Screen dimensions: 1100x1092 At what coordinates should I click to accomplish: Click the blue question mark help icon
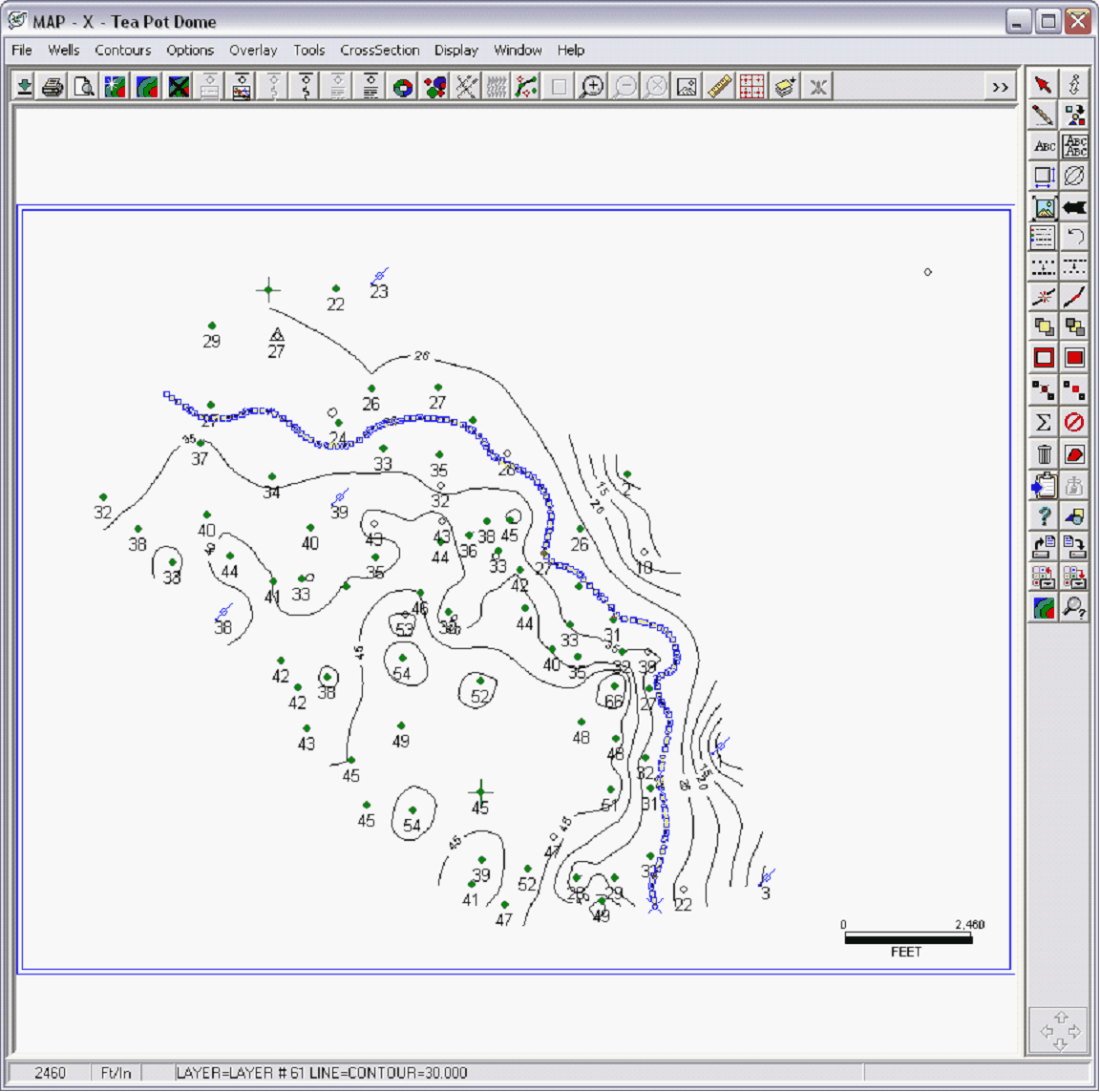coord(1044,516)
